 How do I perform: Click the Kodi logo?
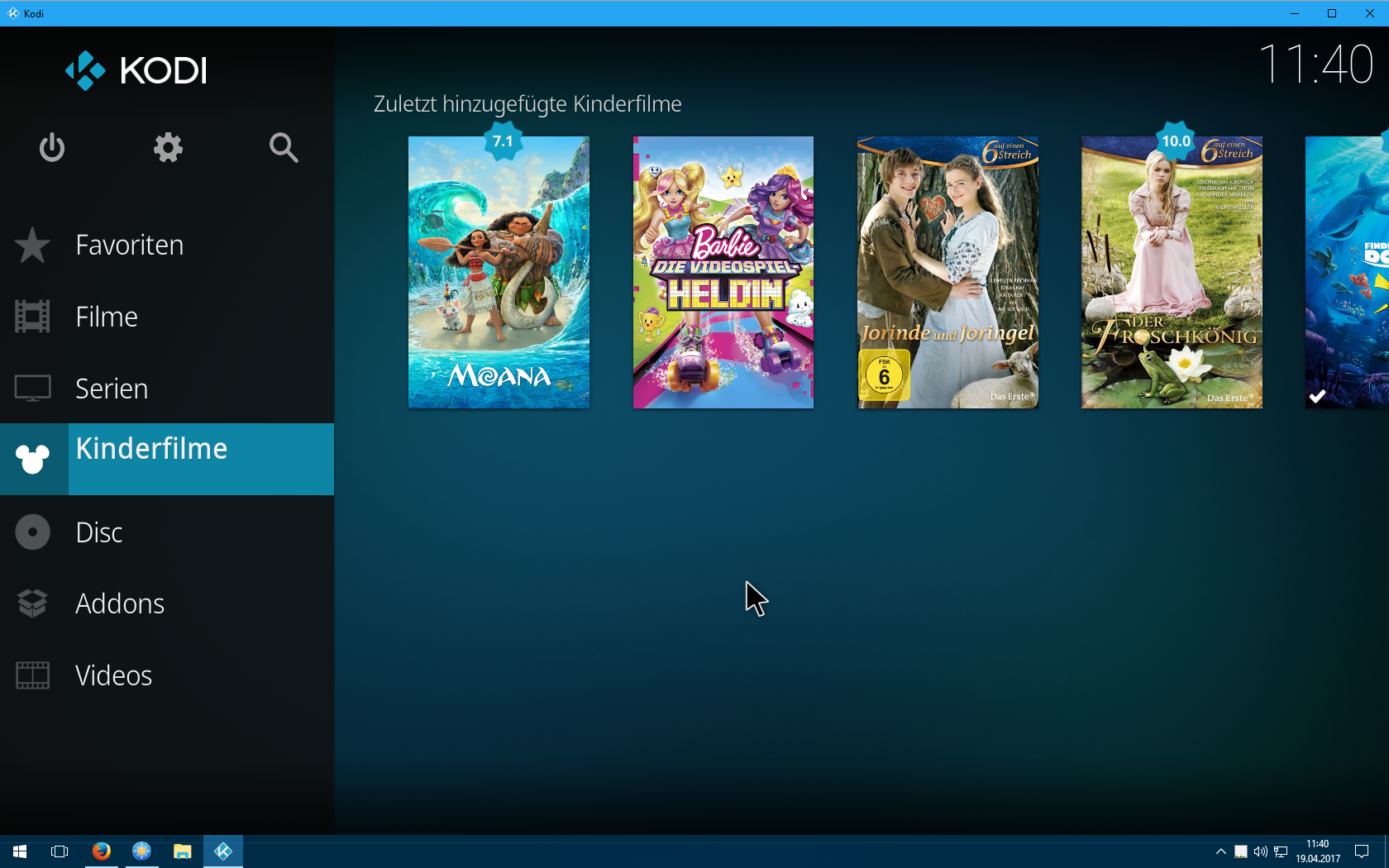click(136, 70)
